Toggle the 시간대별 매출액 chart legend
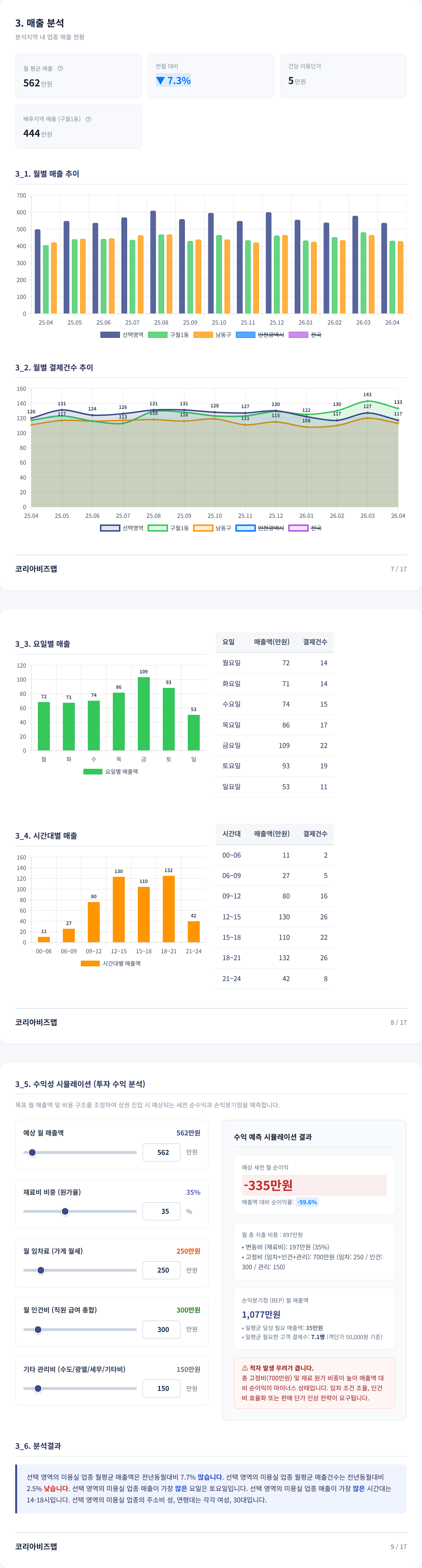 tap(111, 963)
